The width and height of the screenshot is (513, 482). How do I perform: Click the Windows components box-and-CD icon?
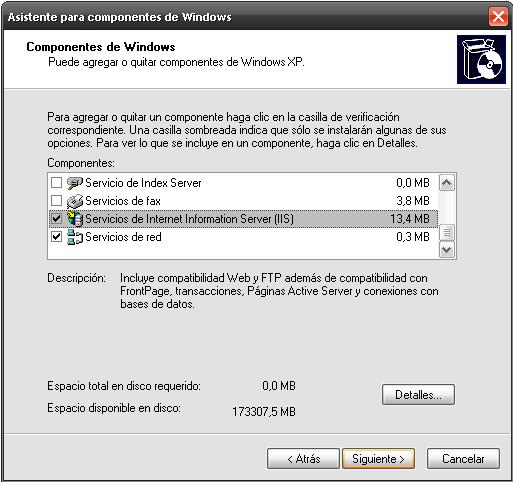pos(481,59)
